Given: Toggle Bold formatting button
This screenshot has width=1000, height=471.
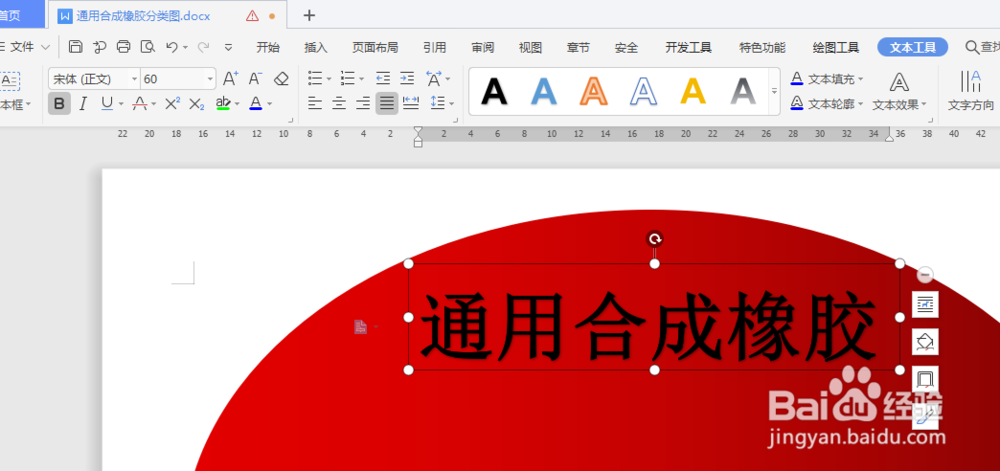Looking at the screenshot, I should tap(59, 103).
